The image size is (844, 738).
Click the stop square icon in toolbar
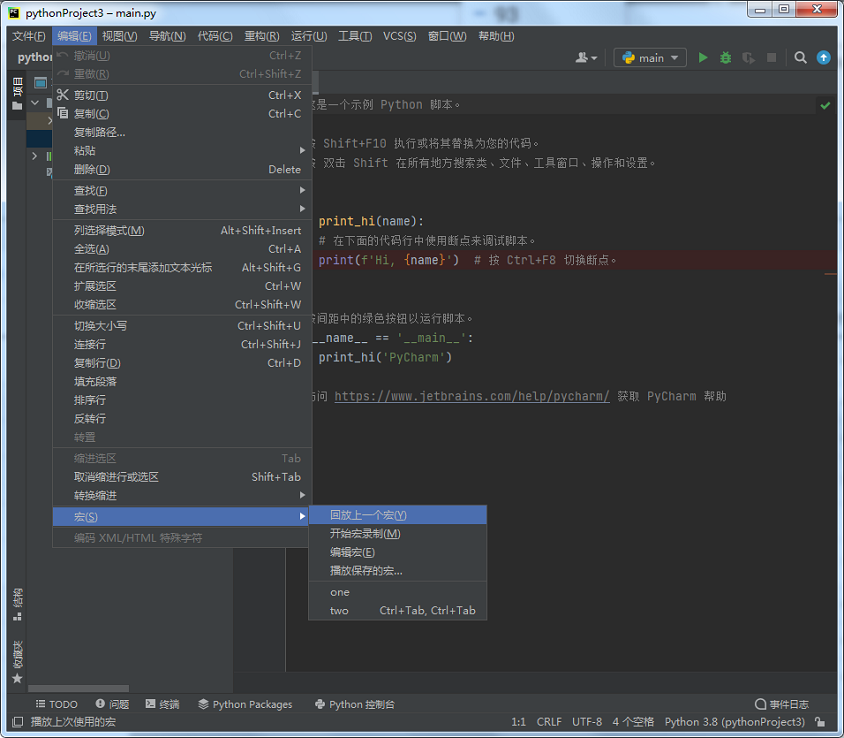[771, 58]
